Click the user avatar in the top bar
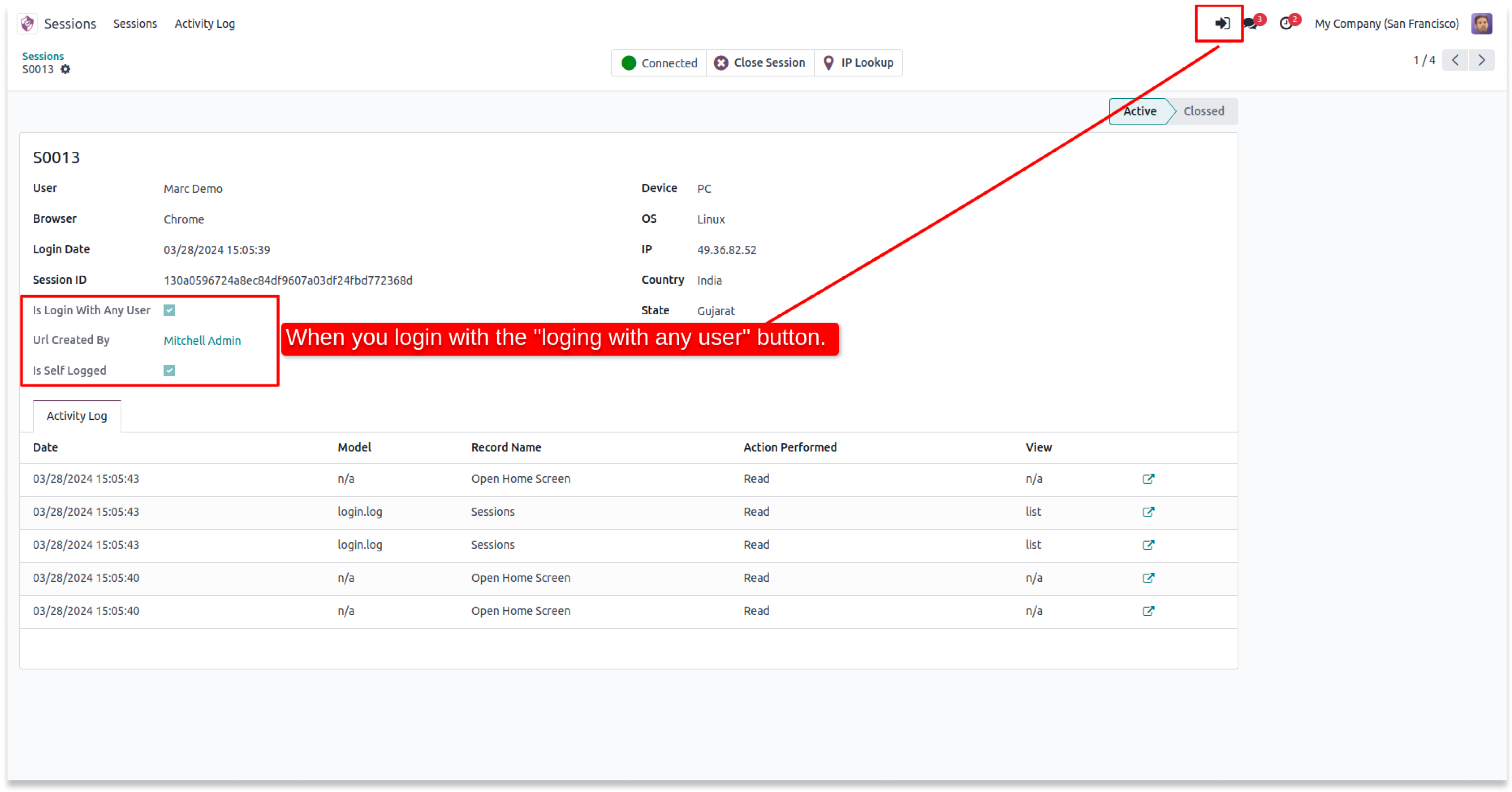The width and height of the screenshot is (1512, 792). pos(1481,23)
